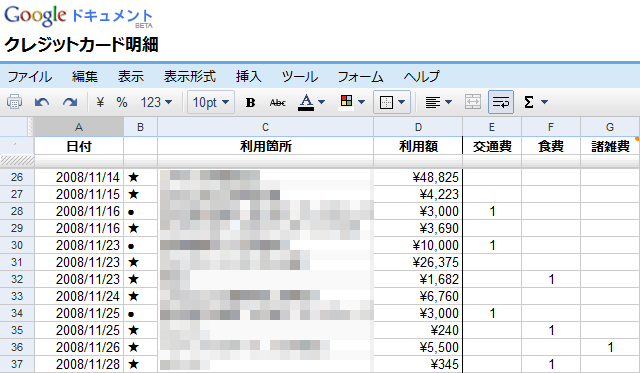Apply yen currency format
The height and width of the screenshot is (373, 640).
100,102
